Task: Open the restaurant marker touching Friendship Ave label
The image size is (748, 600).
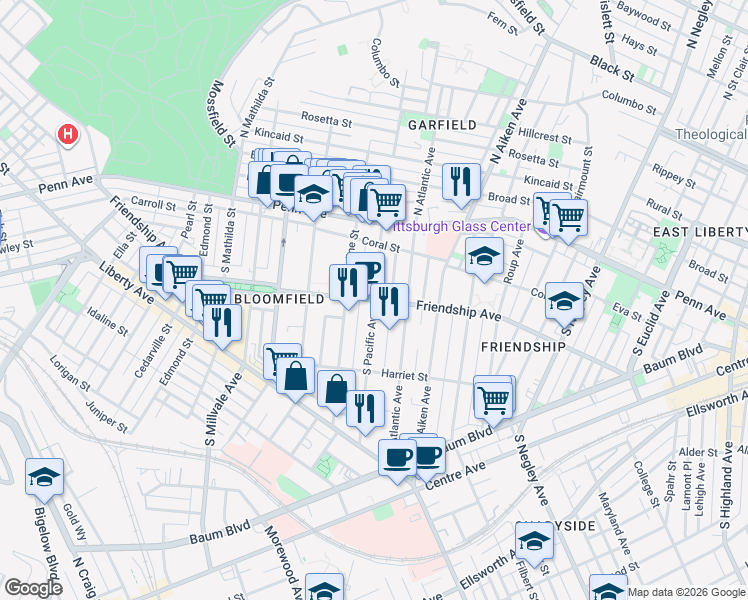Action: click(389, 303)
